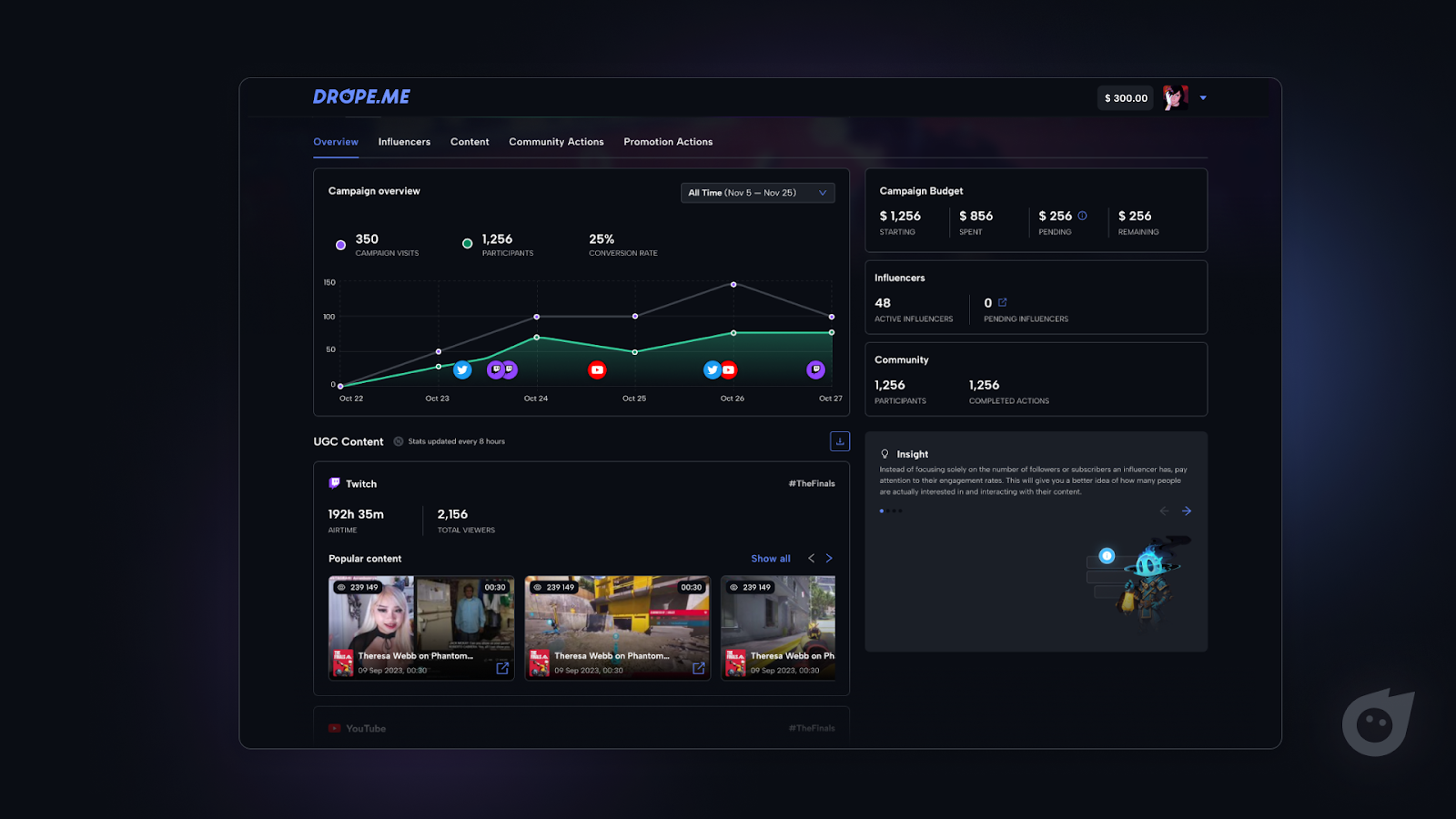The width and height of the screenshot is (1456, 819).
Task: Click the DROPE.ME logo
Action: [361, 96]
